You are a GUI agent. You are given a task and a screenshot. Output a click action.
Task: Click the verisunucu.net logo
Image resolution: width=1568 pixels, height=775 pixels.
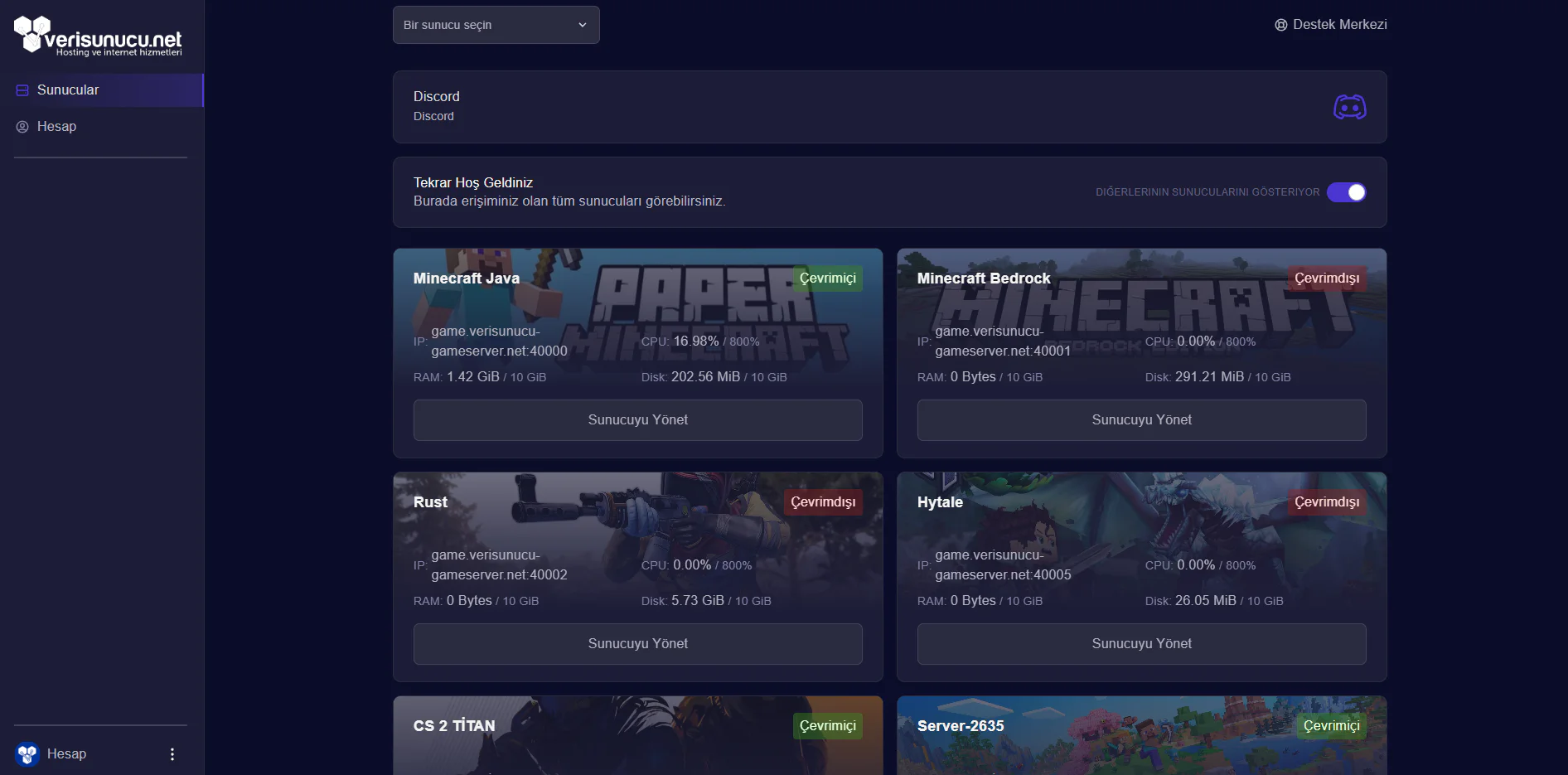(98, 36)
